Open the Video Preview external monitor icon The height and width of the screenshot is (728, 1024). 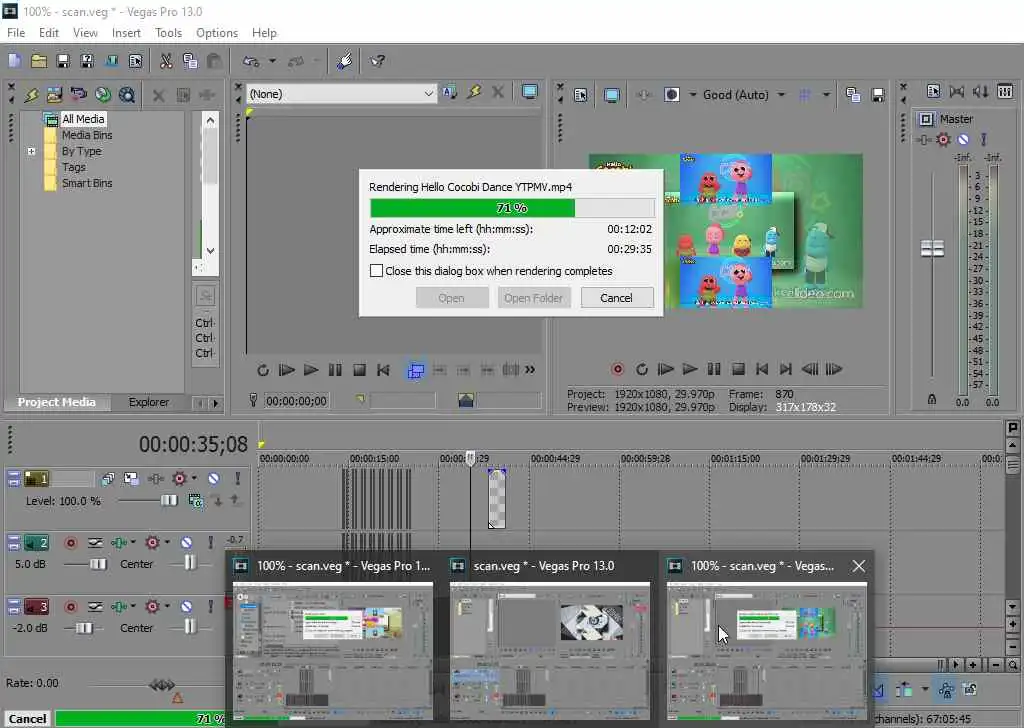point(611,95)
